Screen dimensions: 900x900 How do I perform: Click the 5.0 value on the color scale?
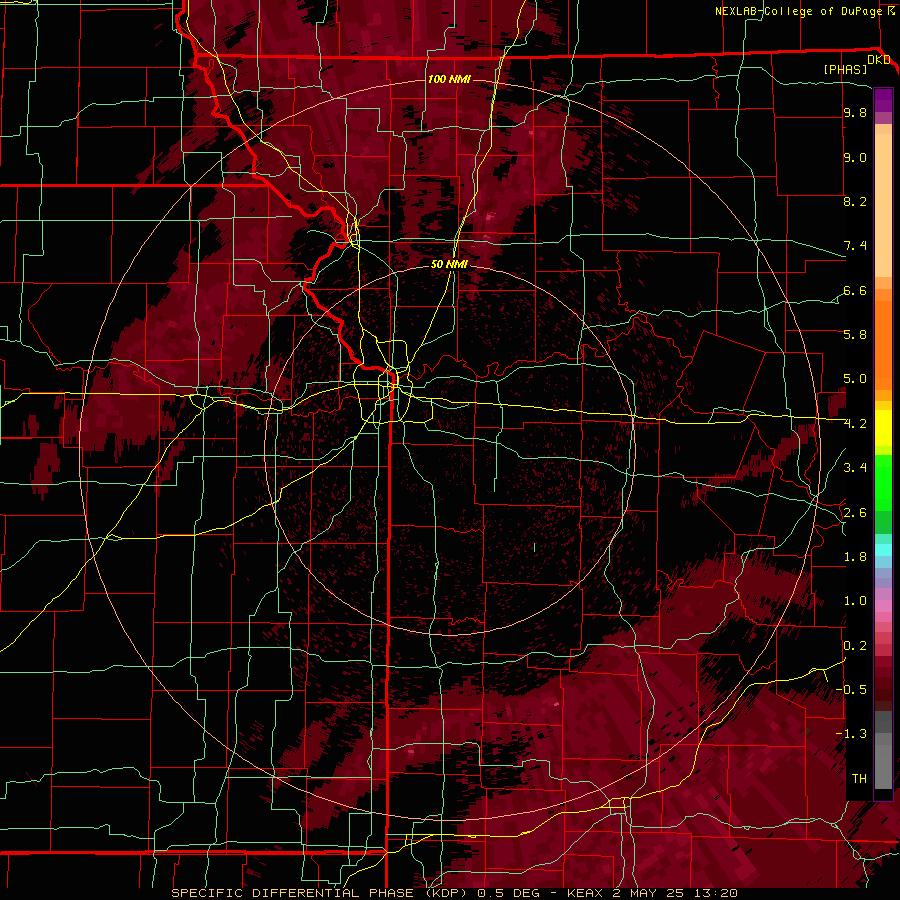point(855,379)
